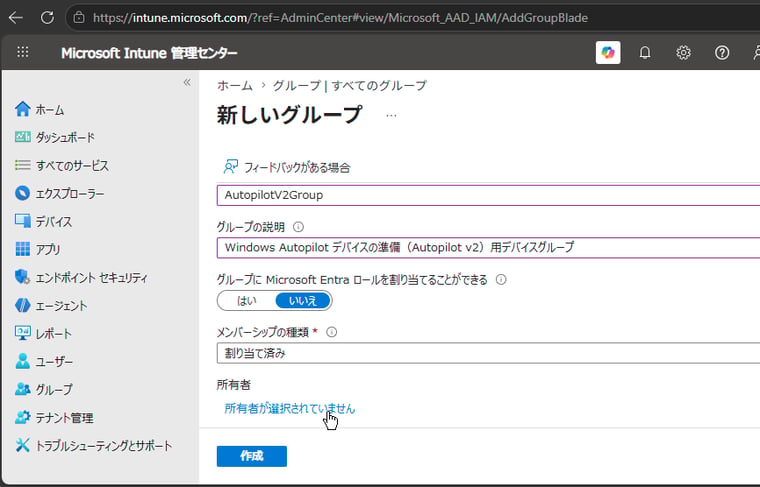Go to ホーム breadcrumb
760x487 pixels.
coord(235,86)
